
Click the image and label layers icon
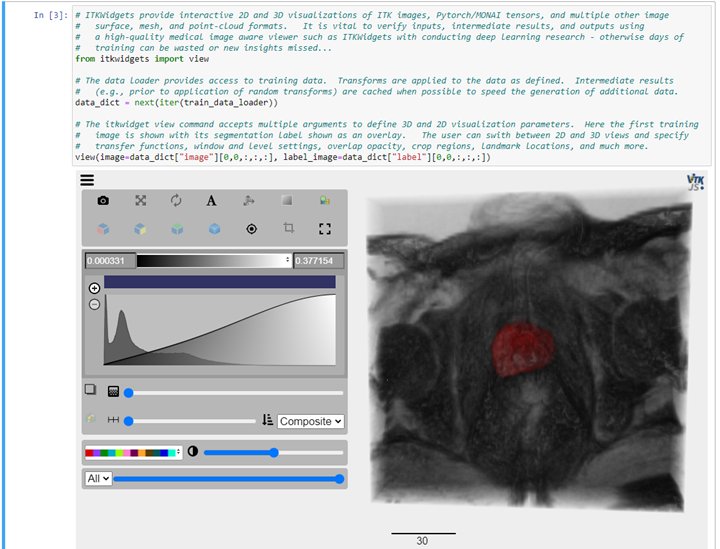(325, 200)
